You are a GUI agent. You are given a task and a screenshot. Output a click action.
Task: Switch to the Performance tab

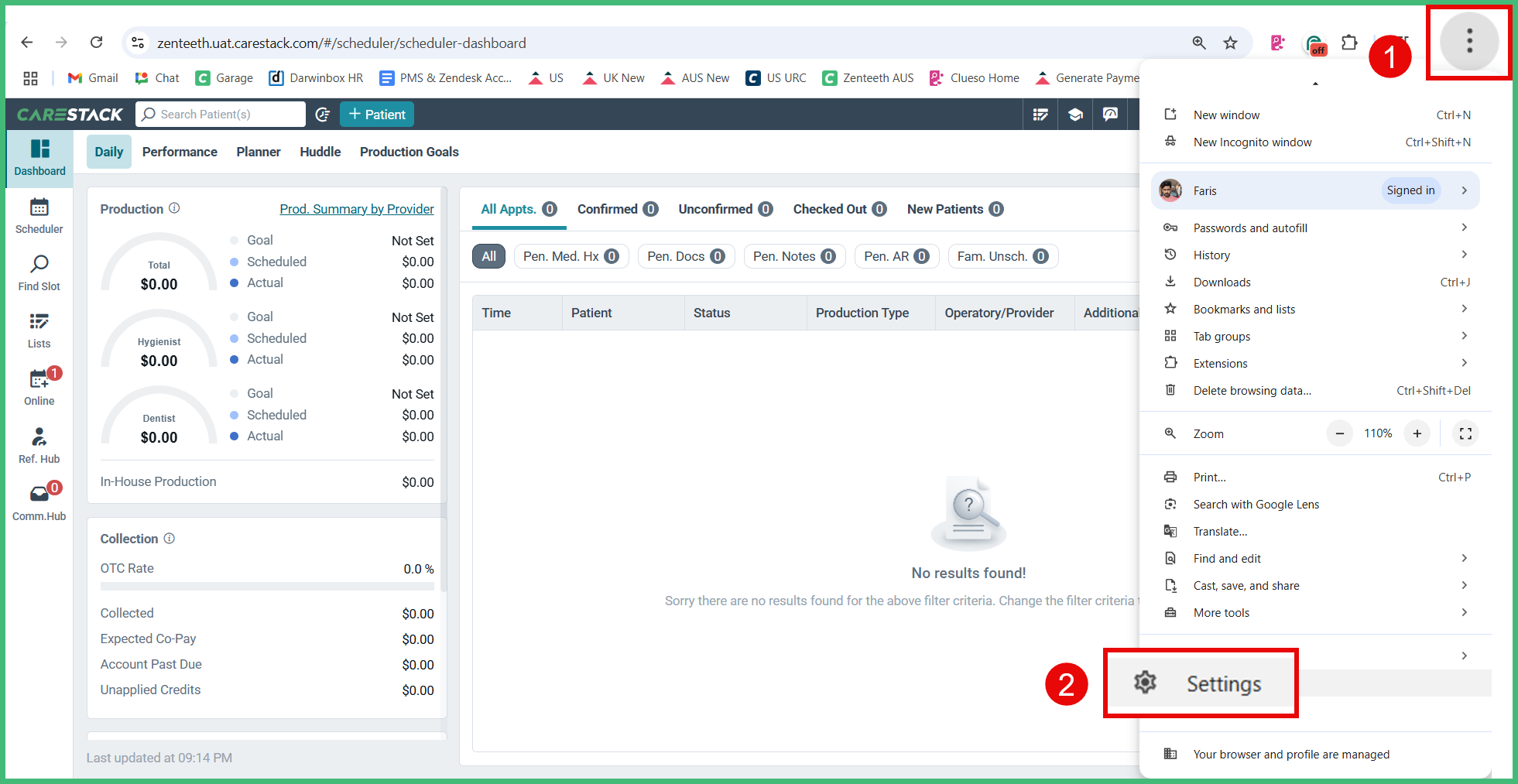click(180, 152)
